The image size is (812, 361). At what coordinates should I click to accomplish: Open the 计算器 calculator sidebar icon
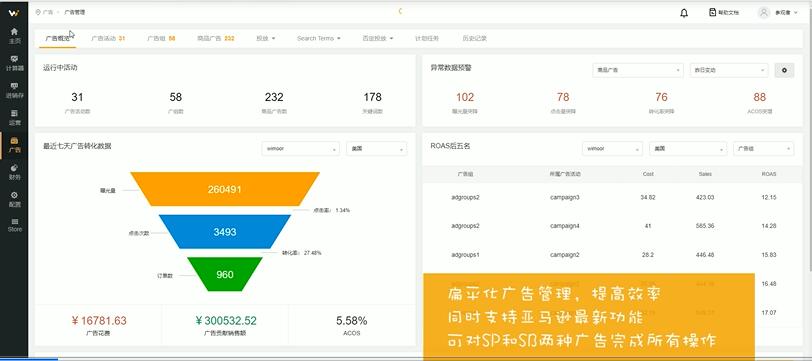pos(14,63)
